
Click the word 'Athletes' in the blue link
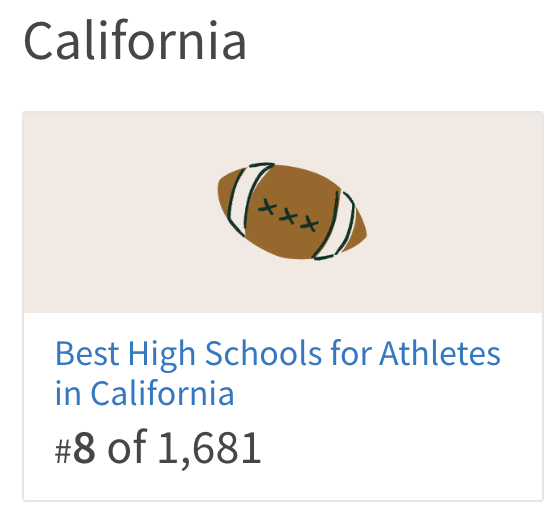(440, 354)
